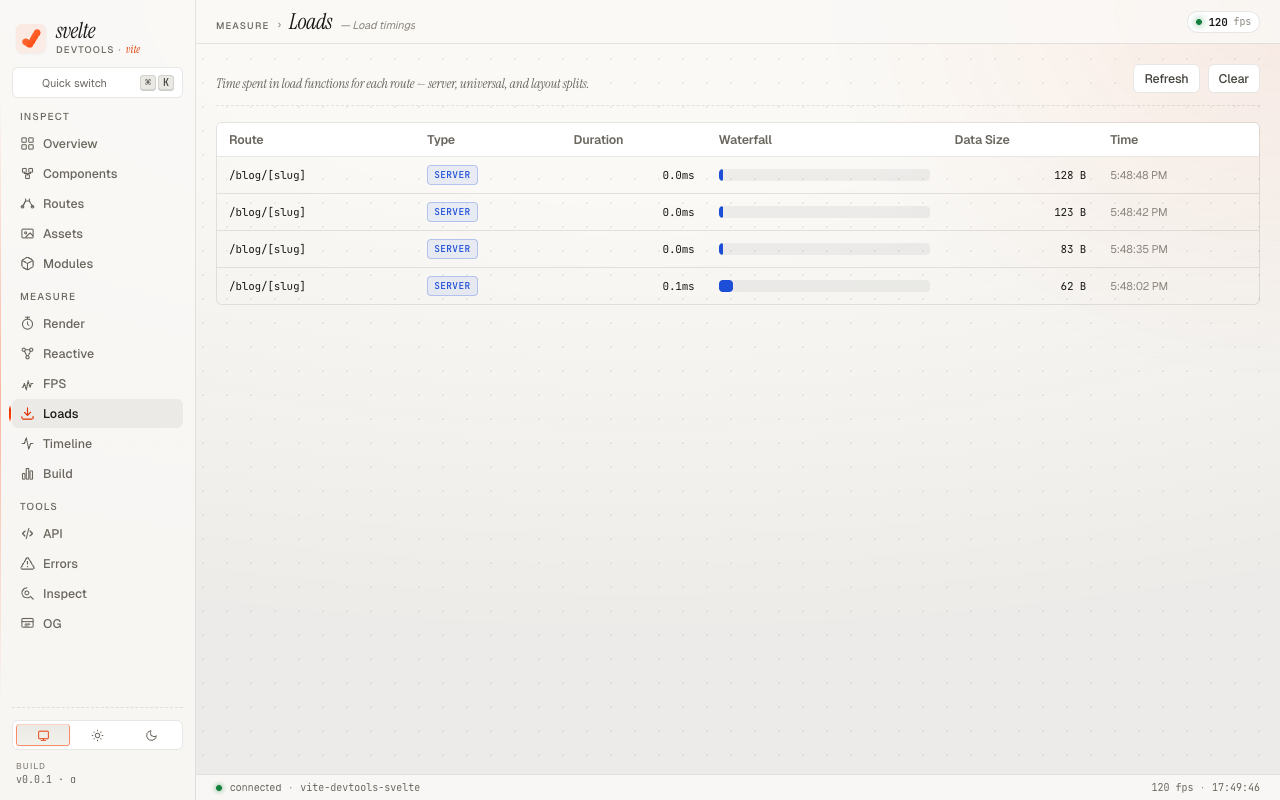
Task: Click the Loads download icon
Action: pyautogui.click(x=28, y=414)
